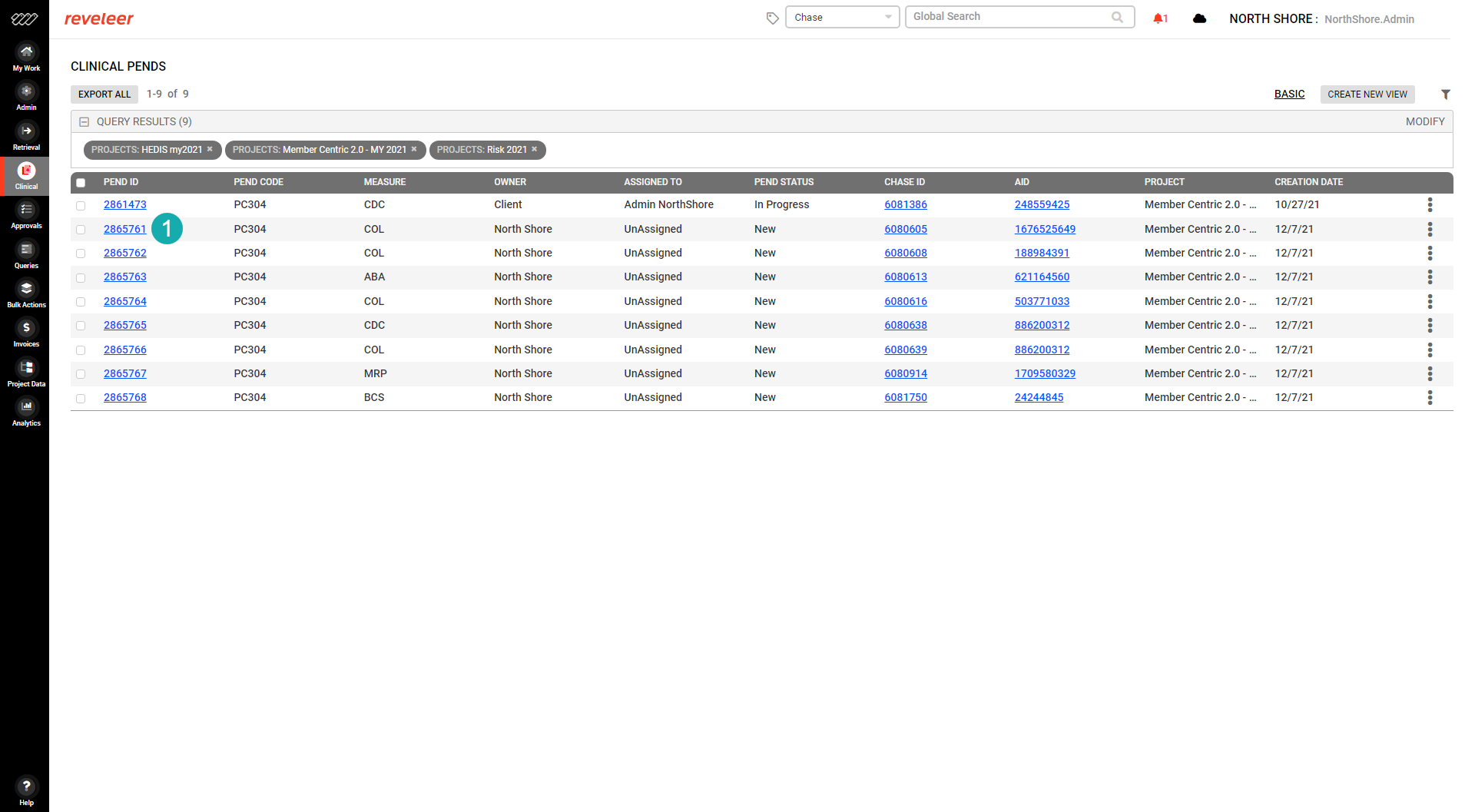Click the cloud icon in header
Viewport: 1475px width, 812px height.
click(1199, 18)
